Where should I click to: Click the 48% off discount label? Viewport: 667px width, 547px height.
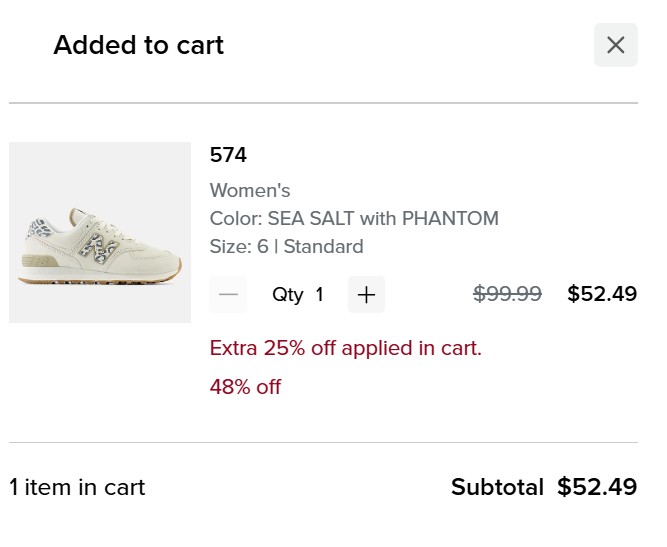click(x=245, y=386)
